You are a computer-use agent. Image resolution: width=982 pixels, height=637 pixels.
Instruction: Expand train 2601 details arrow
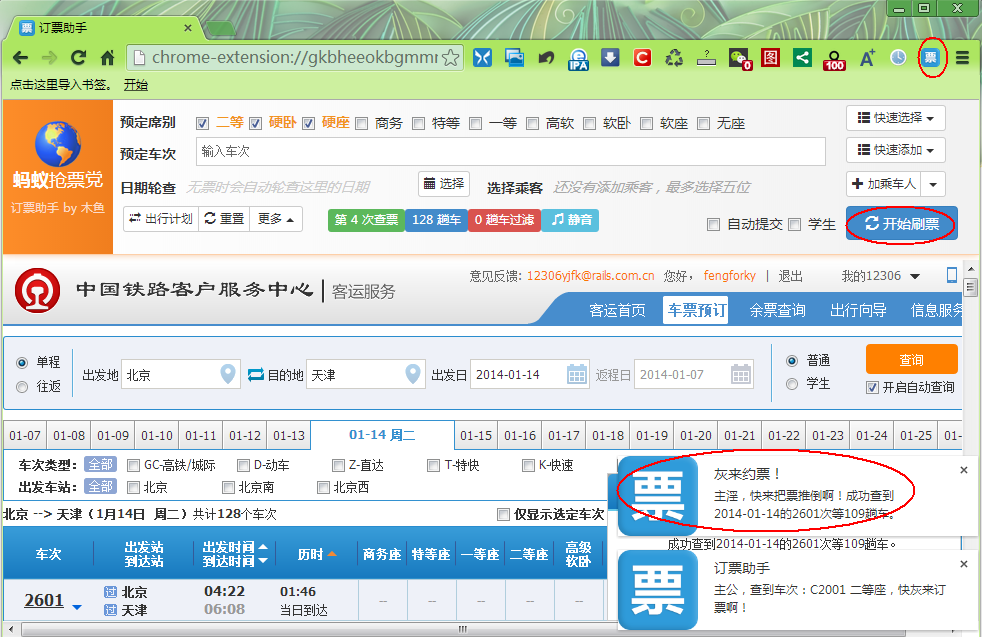point(77,607)
